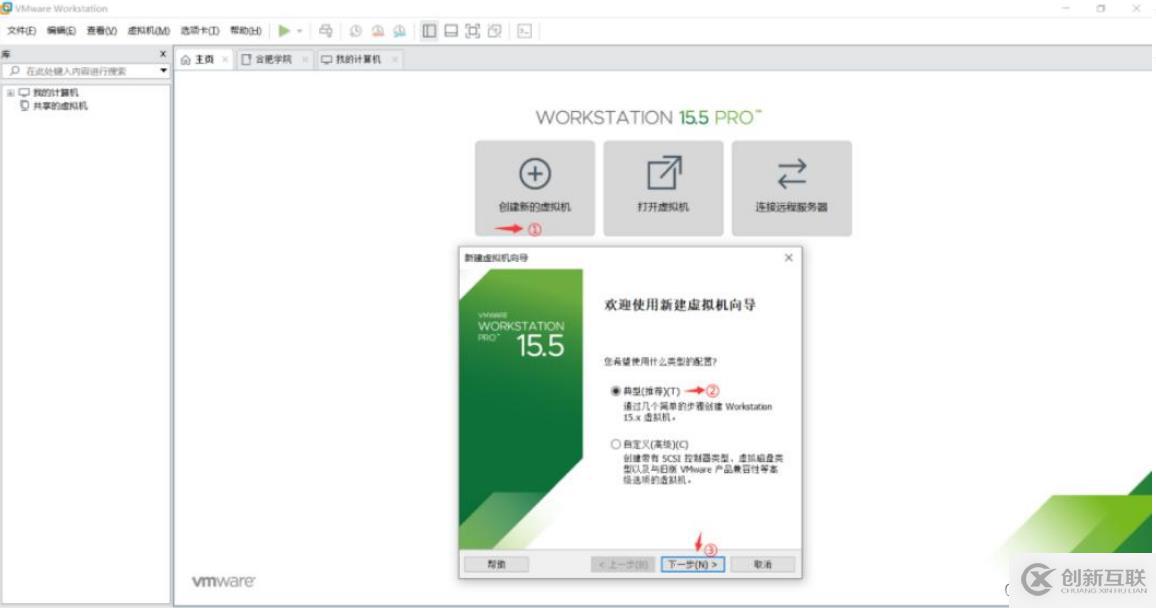Close the 新建虚拟机向导 dialog
This screenshot has height=608, width=1156.
789,257
